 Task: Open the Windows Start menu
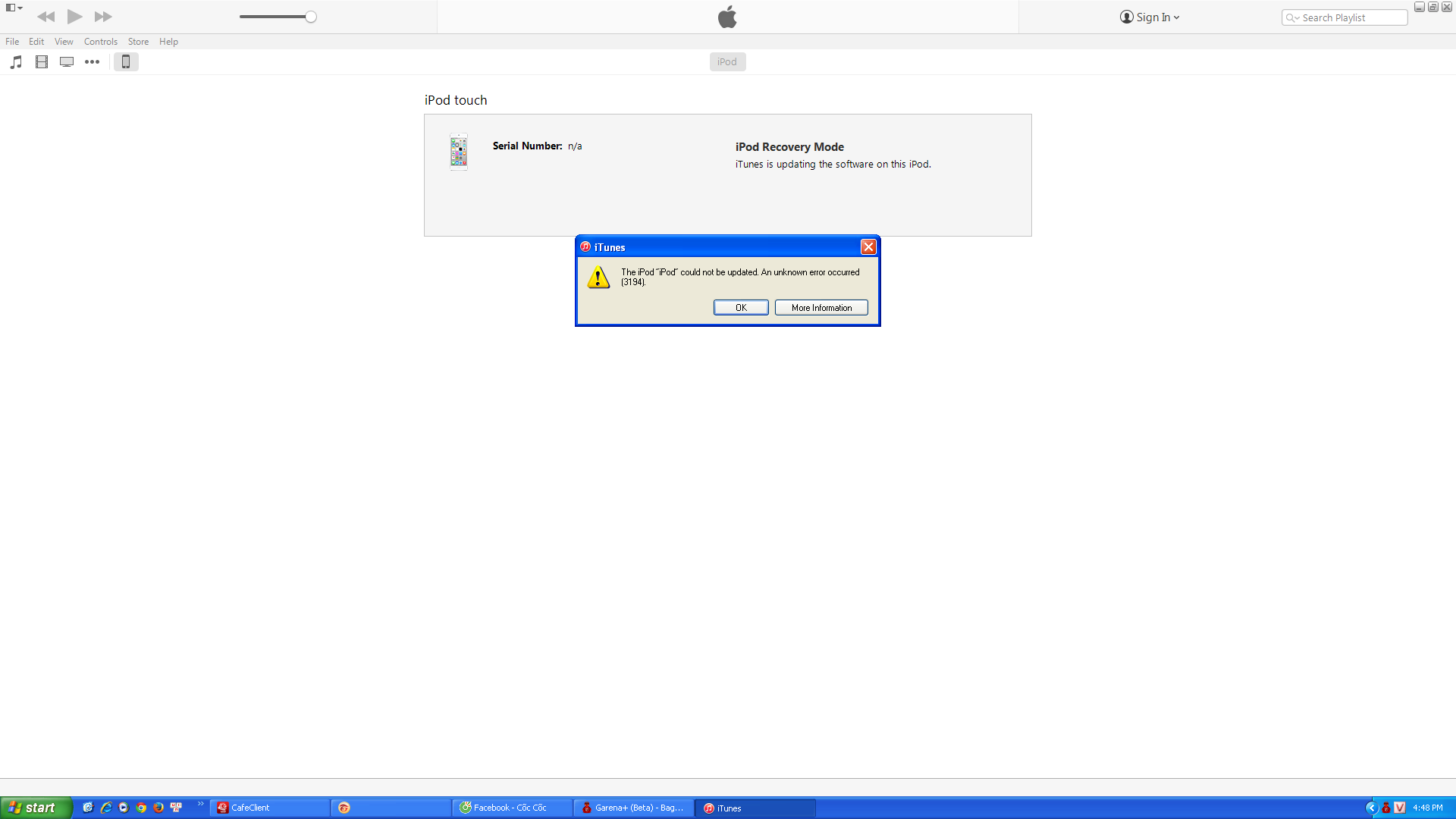(36, 808)
